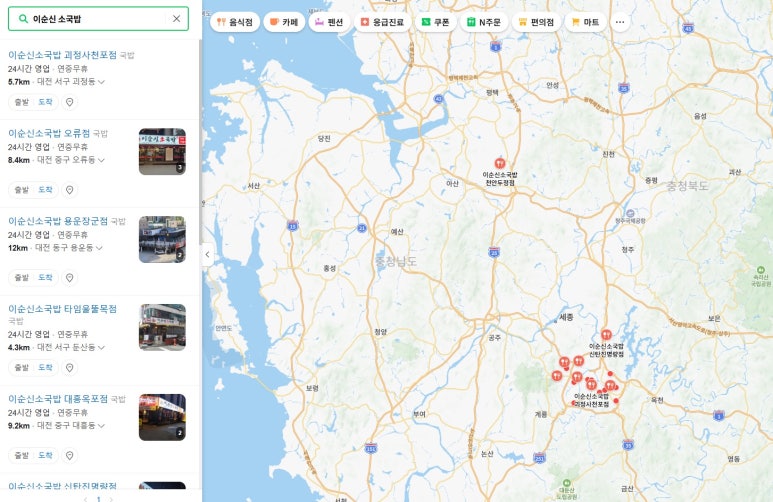773x502 pixels.
Task: Click the 이순신소국밥 괴정사천포점 map label
Action: pyautogui.click(x=592, y=400)
